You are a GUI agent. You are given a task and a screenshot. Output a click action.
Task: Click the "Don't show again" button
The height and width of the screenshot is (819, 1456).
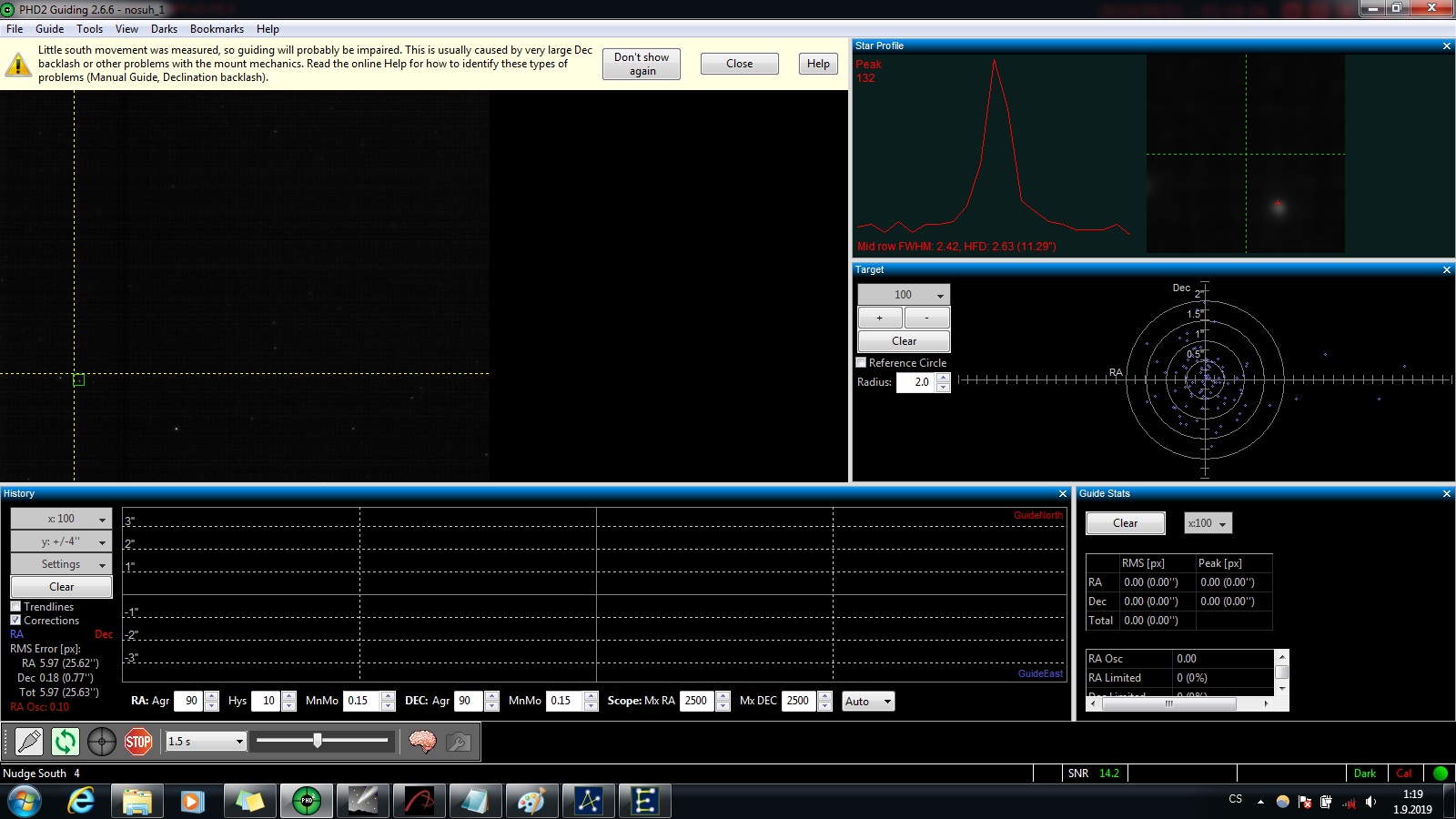coord(641,64)
